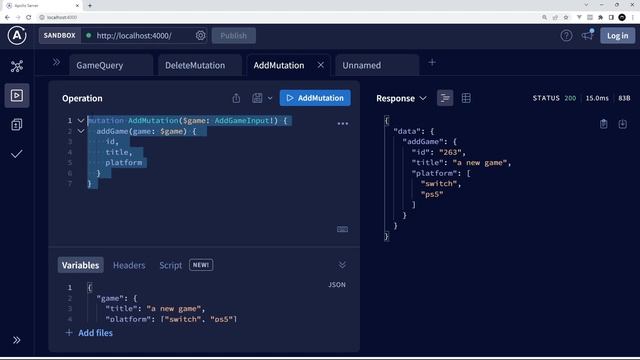Click the 83B response size

(624, 98)
